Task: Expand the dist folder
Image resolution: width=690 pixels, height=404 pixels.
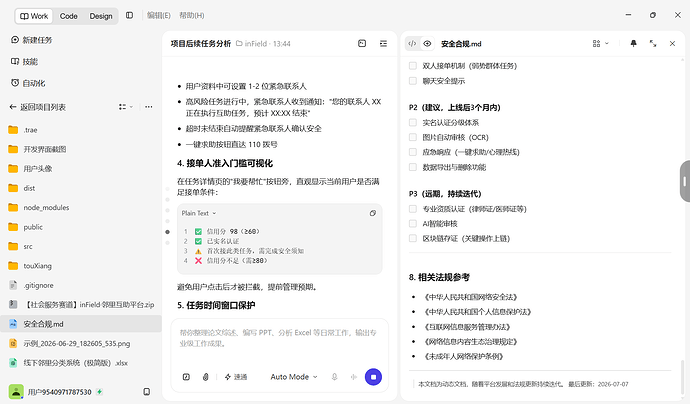Action: pyautogui.click(x=81, y=188)
